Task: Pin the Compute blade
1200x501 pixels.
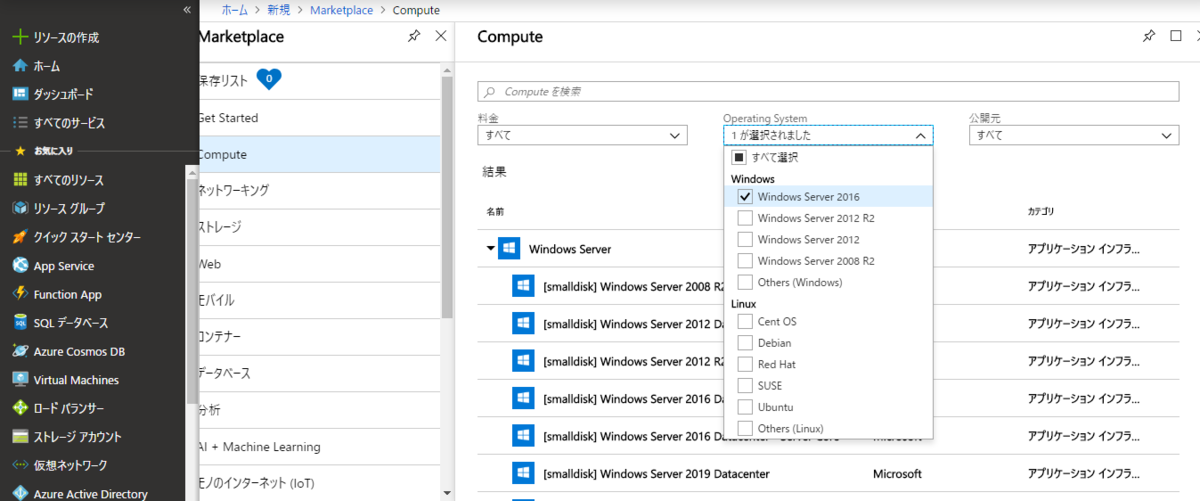Action: 1148,36
